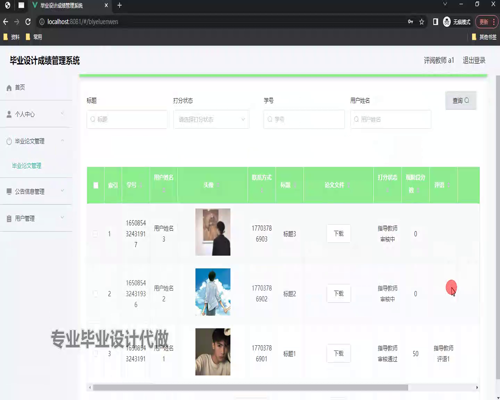500x400 pixels.
Task: Open the browser side panel icon
Action: click(x=435, y=22)
